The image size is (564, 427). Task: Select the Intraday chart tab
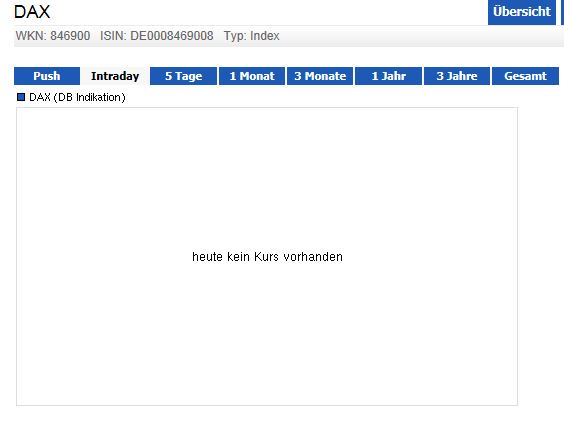coord(115,76)
